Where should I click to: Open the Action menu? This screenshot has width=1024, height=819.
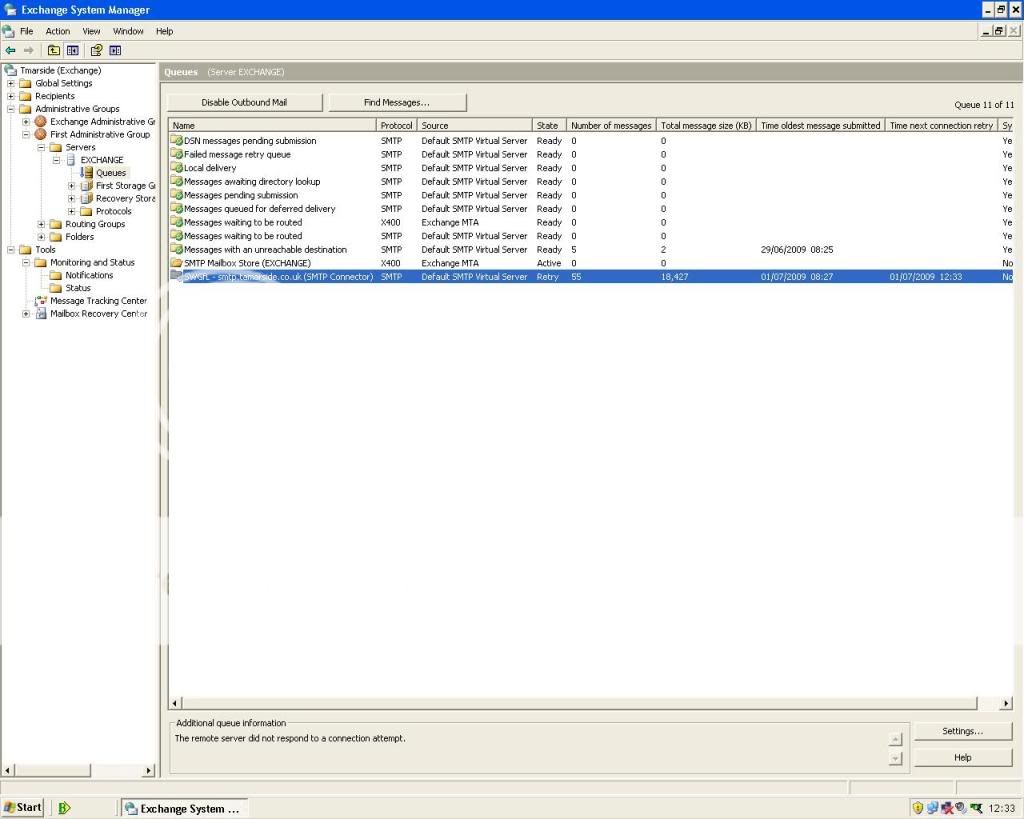point(57,31)
